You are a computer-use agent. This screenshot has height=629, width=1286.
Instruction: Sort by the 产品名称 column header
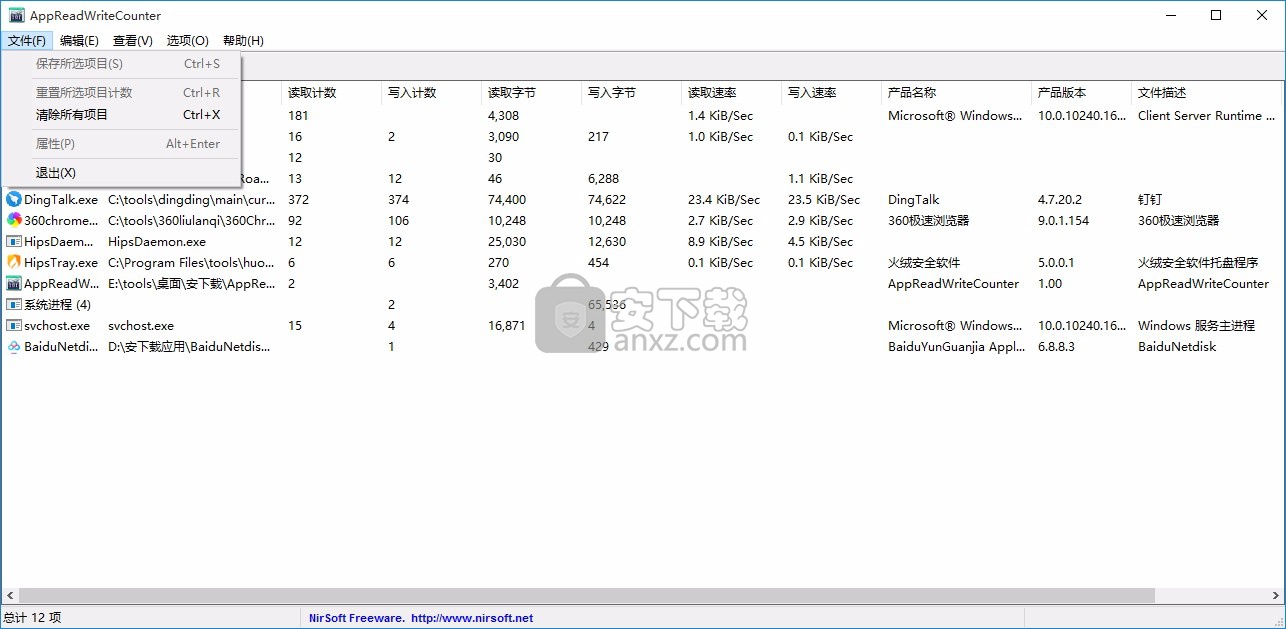pos(956,93)
